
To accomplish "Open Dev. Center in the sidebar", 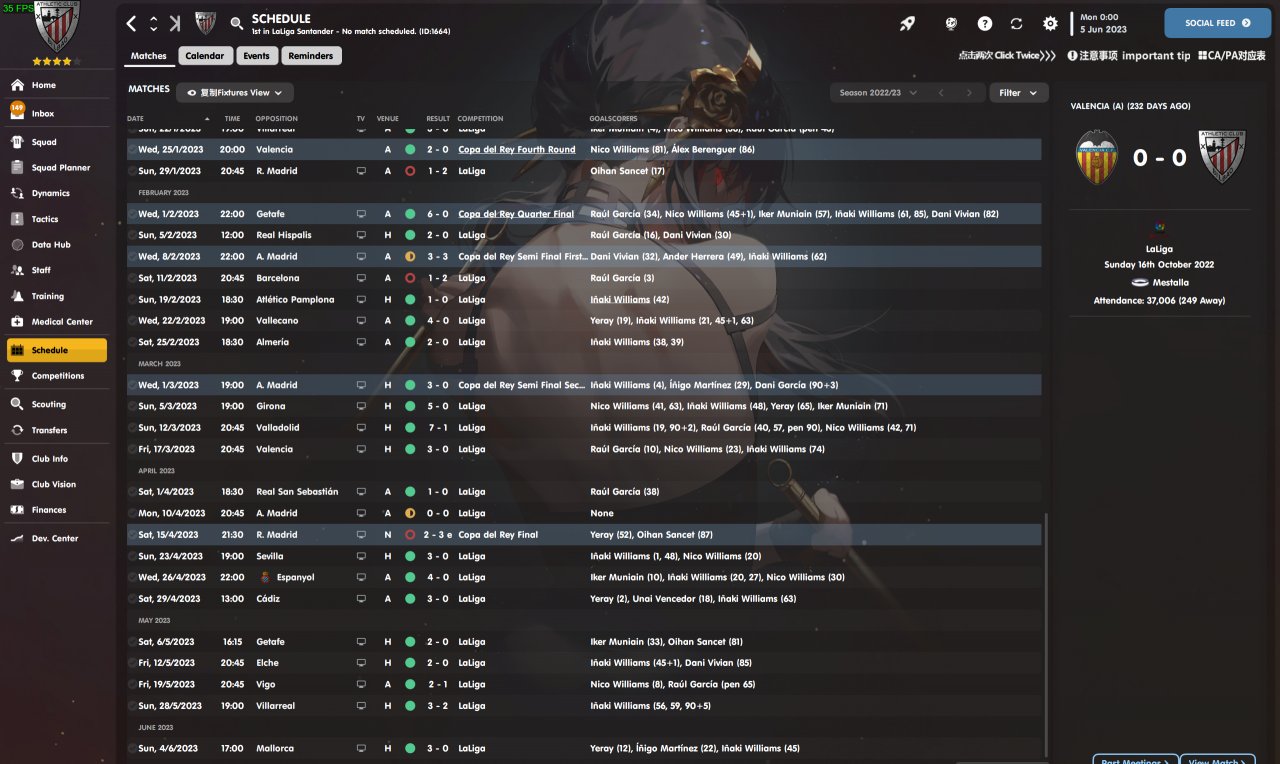I will point(58,538).
